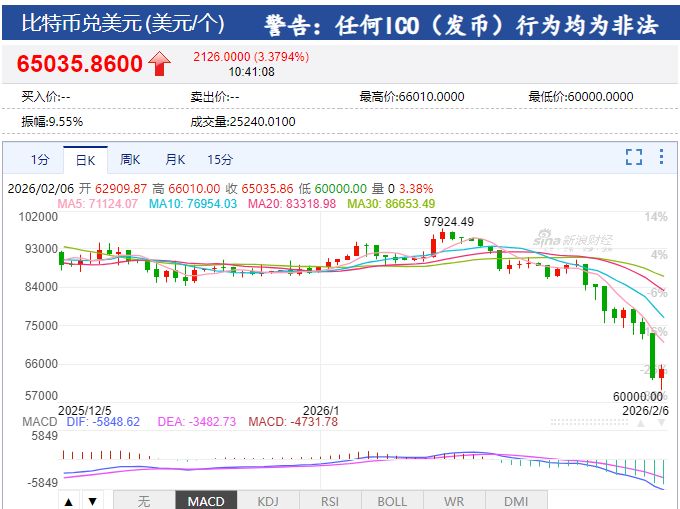Show the BOLL indicator
680x509 pixels.
click(392, 500)
